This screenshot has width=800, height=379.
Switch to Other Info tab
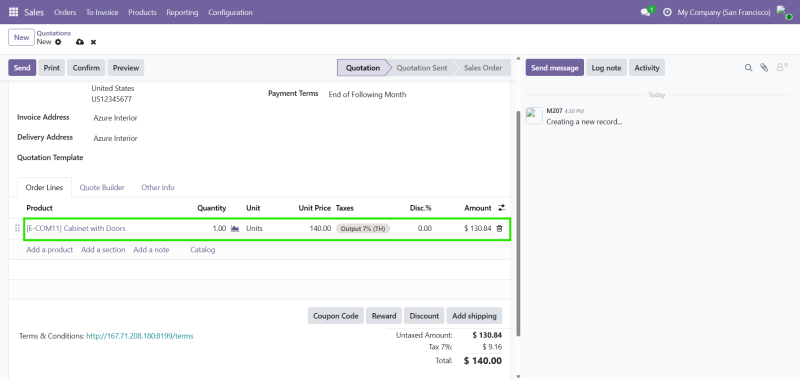158,187
